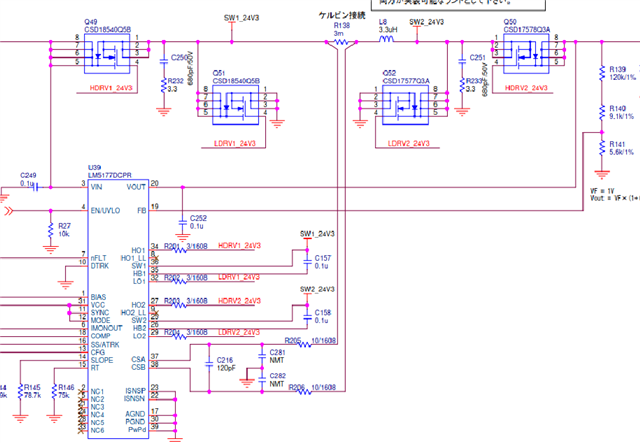Select the R138 3m sense resistor symbol

[x=341, y=42]
